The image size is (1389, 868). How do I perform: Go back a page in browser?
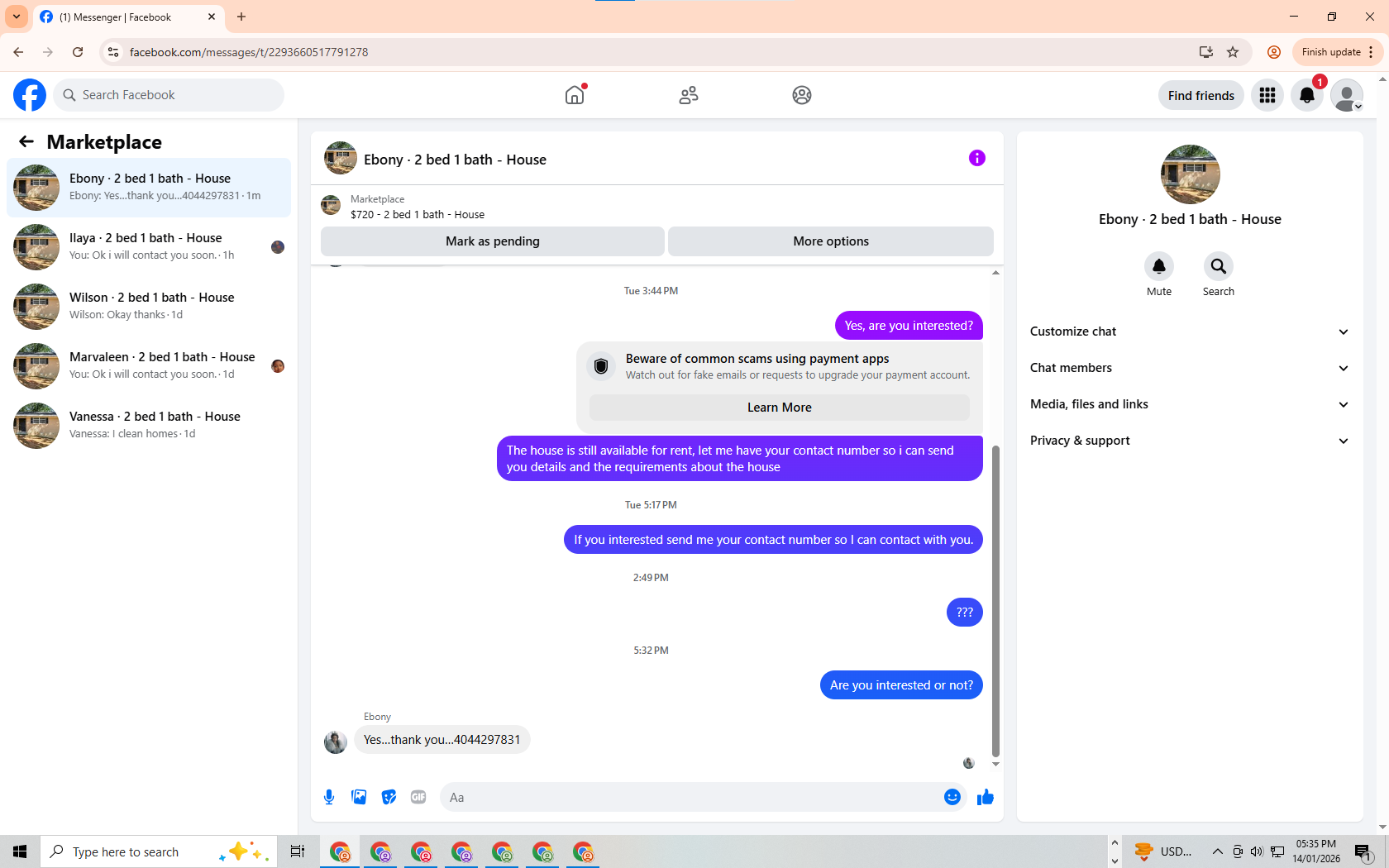tap(18, 52)
